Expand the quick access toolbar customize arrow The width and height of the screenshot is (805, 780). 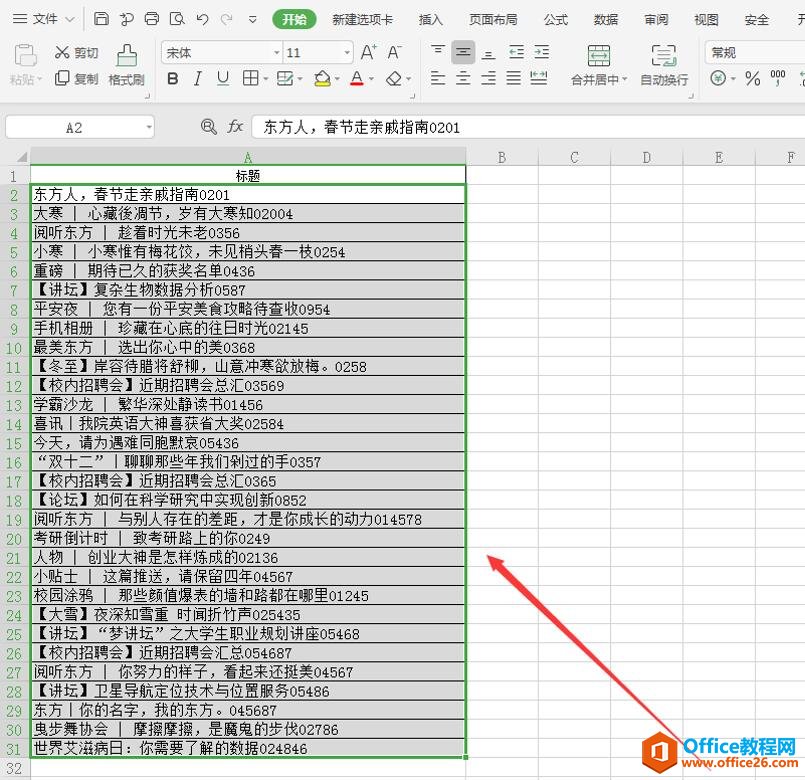pyautogui.click(x=253, y=20)
